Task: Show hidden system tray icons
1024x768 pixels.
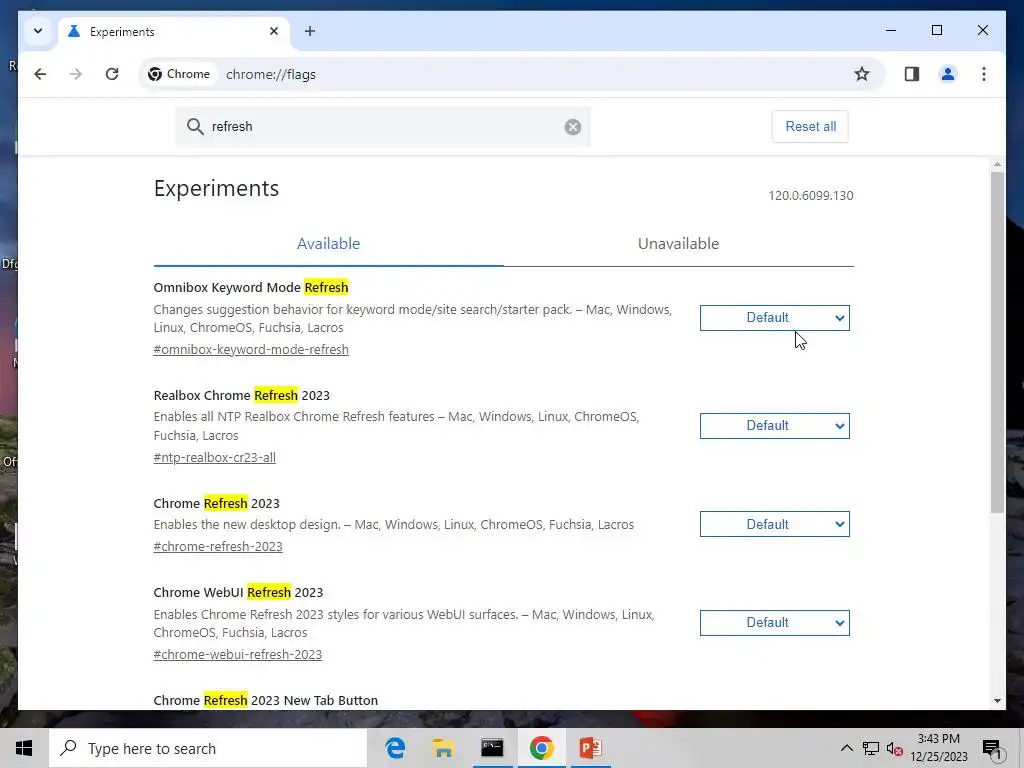Action: click(x=846, y=748)
